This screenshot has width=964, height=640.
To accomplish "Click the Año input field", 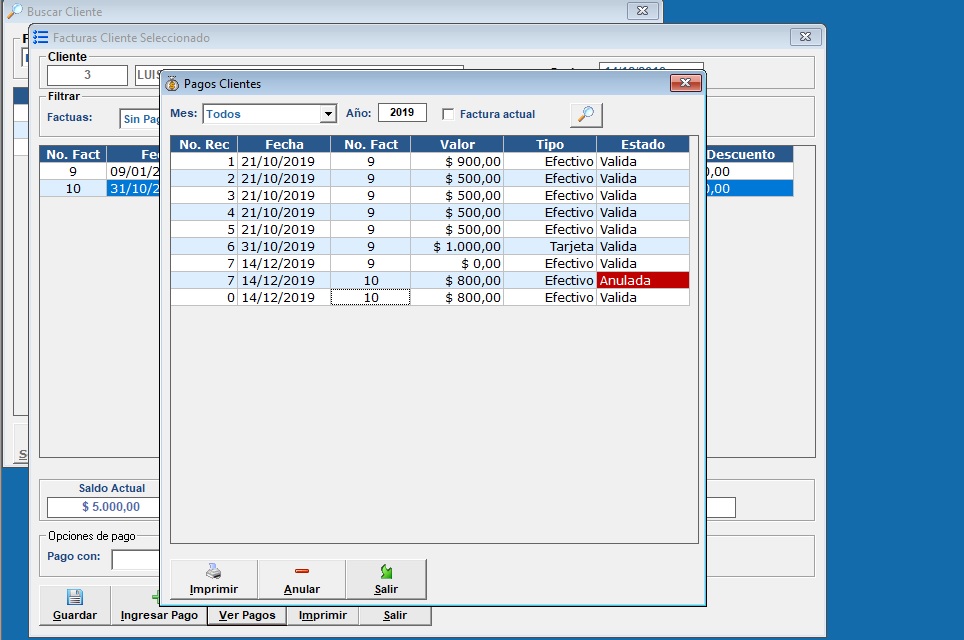I will click(x=402, y=113).
